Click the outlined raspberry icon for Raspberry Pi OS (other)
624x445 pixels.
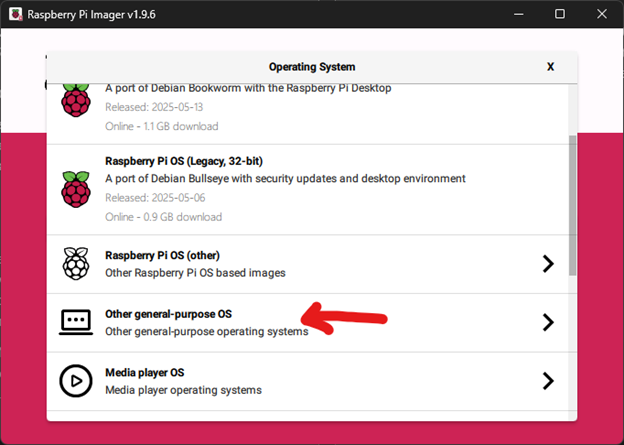[76, 263]
